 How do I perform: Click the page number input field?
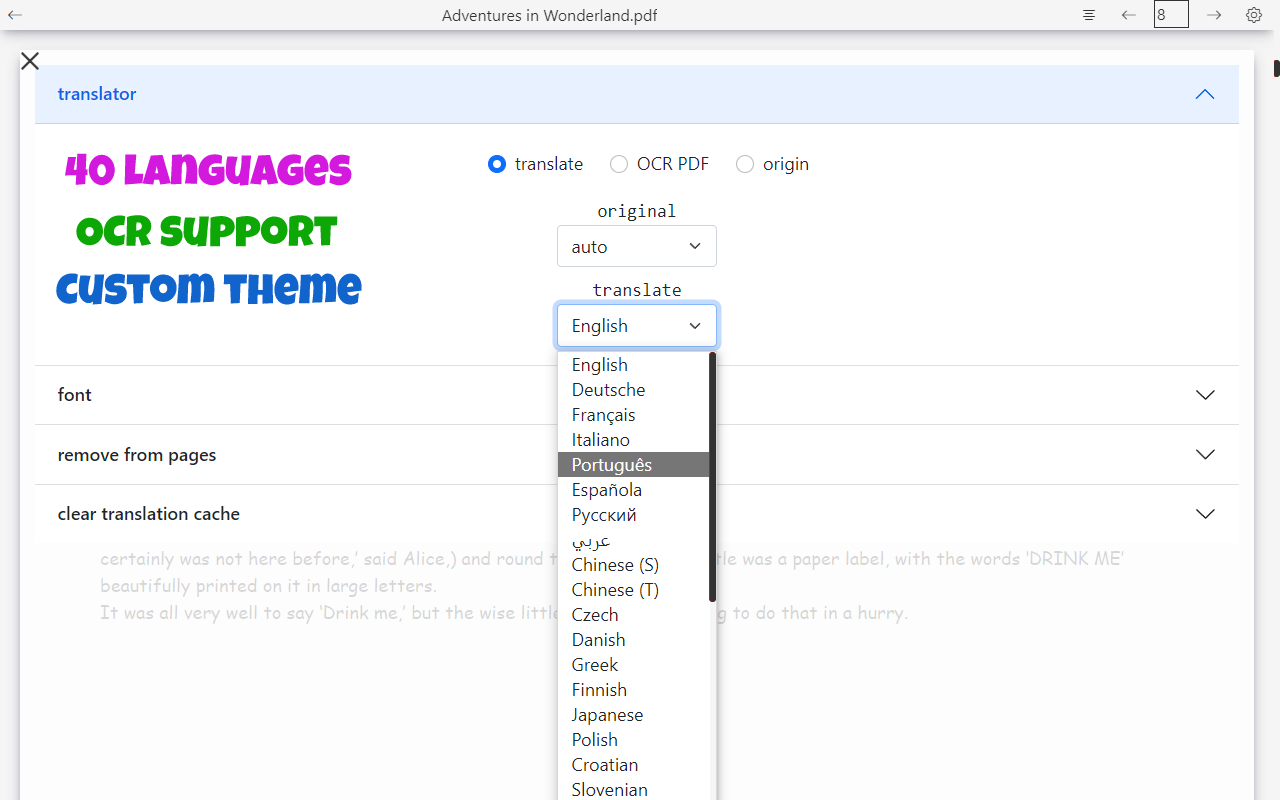pos(1171,15)
